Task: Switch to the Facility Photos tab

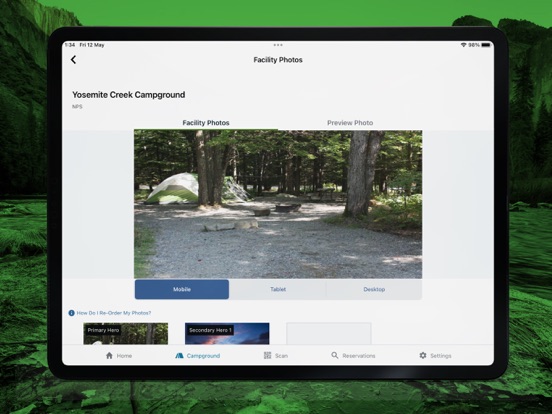Action: [x=206, y=123]
